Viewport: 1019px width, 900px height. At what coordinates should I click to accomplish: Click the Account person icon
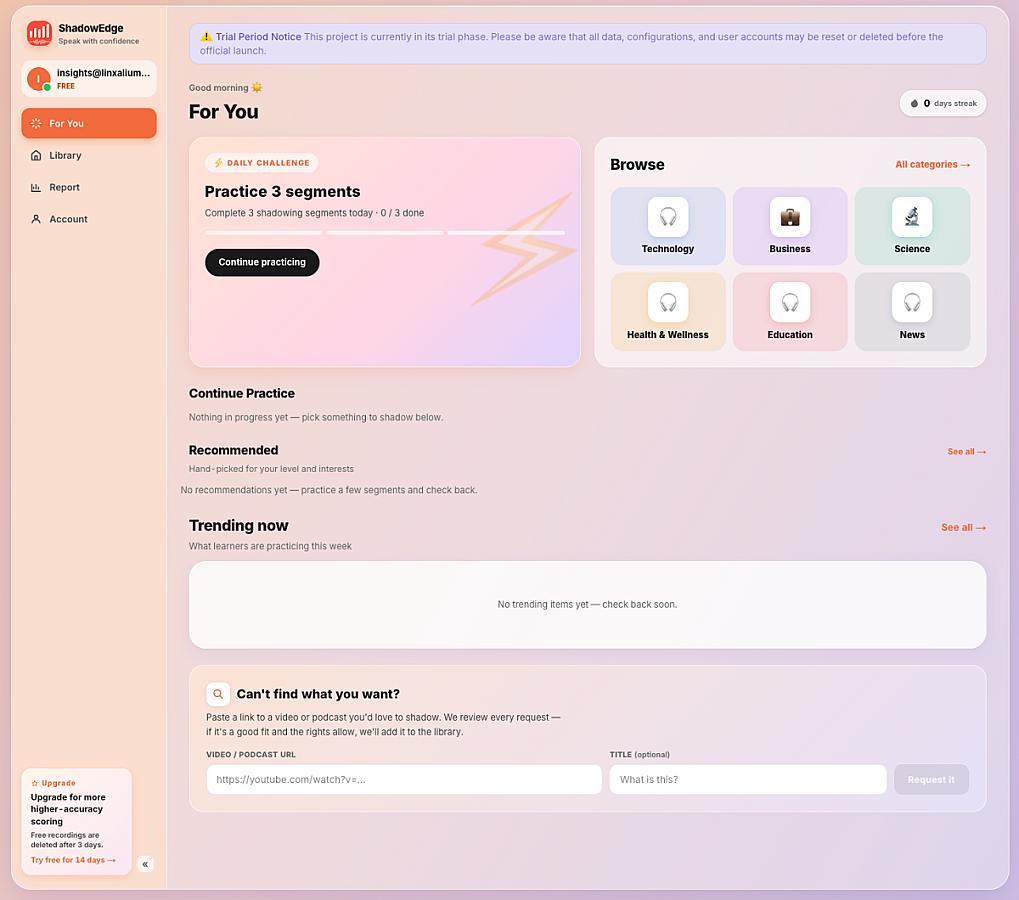coord(36,219)
